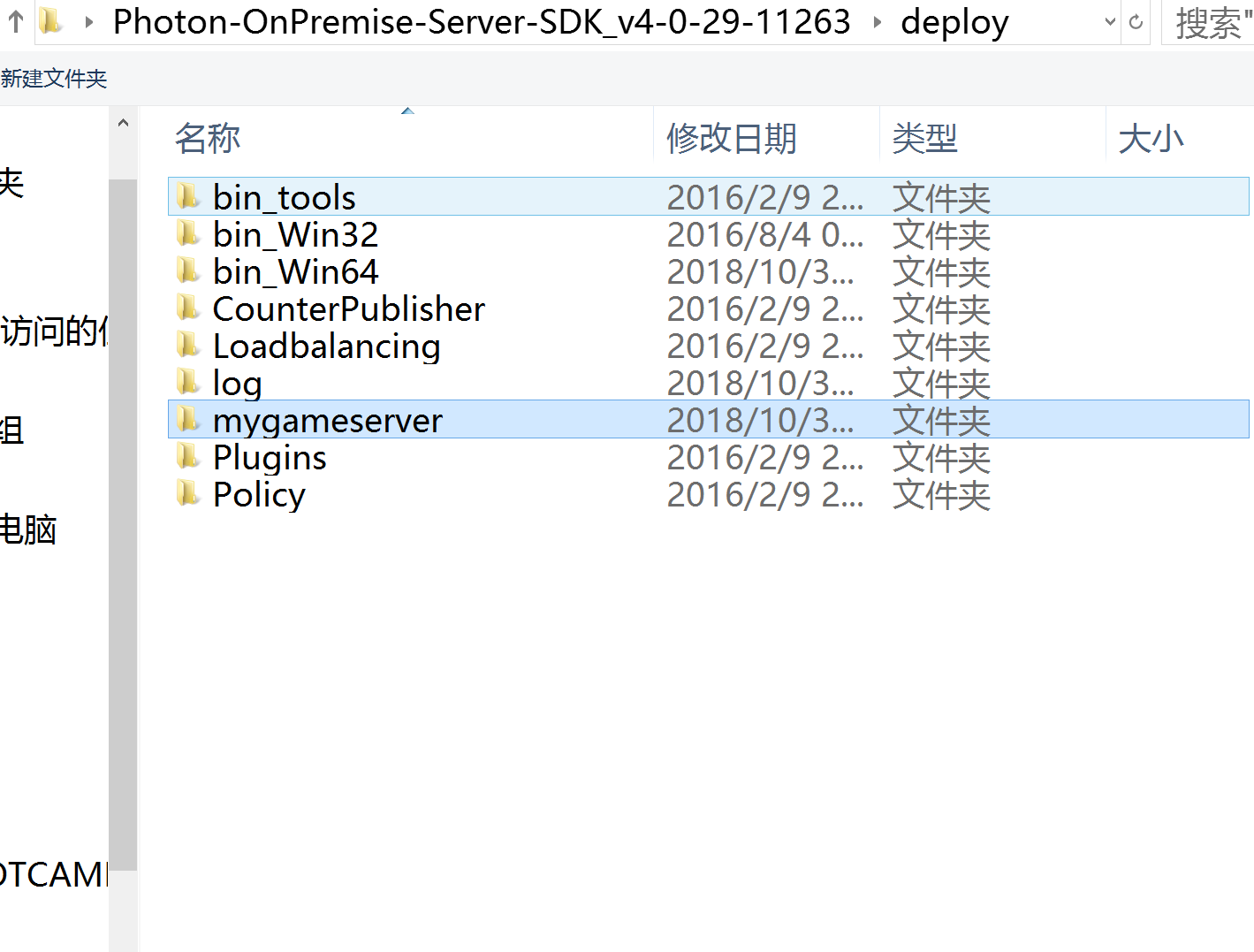The image size is (1254, 952).
Task: Click the refresh icon beside address bar
Action: coord(1136,22)
